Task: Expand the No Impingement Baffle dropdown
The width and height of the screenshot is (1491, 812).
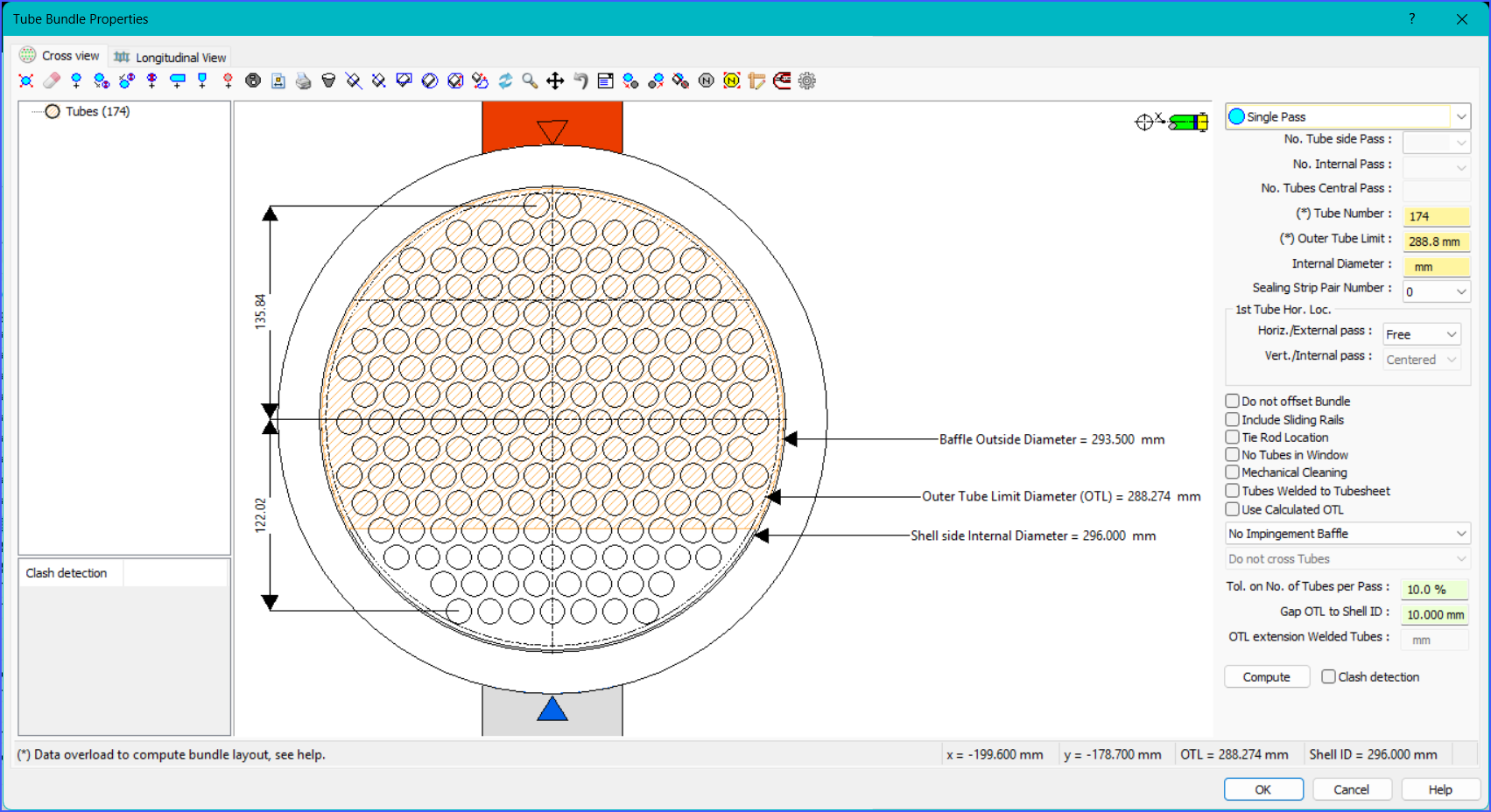Action: coord(1347,533)
